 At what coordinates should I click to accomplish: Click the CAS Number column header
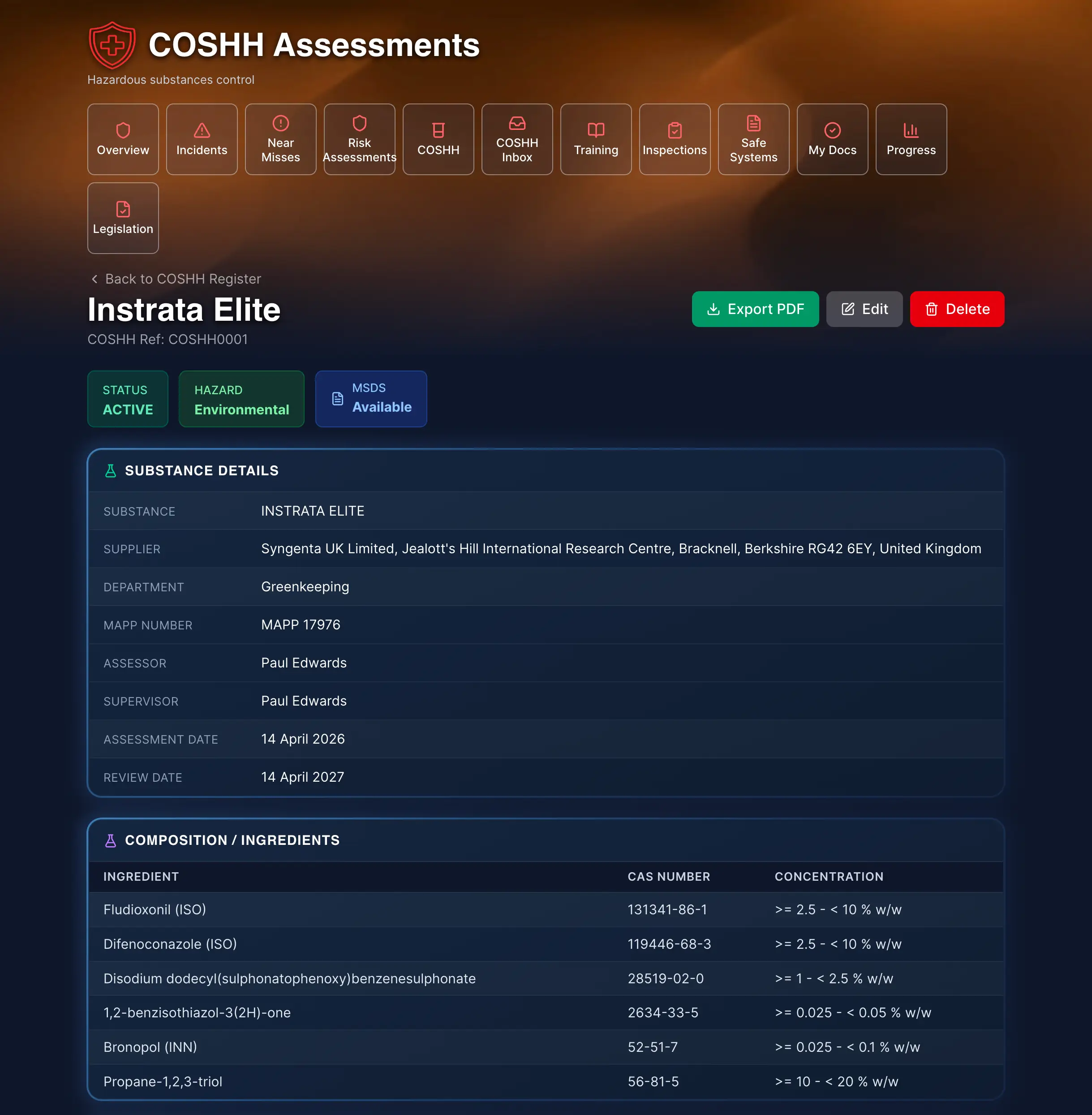(x=669, y=876)
